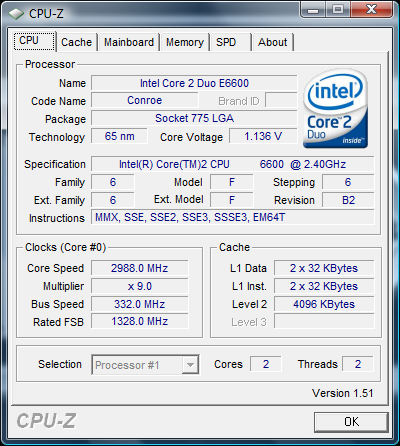400x446 pixels.
Task: Click the Core Voltage value 1.136 V
Action: pos(263,136)
